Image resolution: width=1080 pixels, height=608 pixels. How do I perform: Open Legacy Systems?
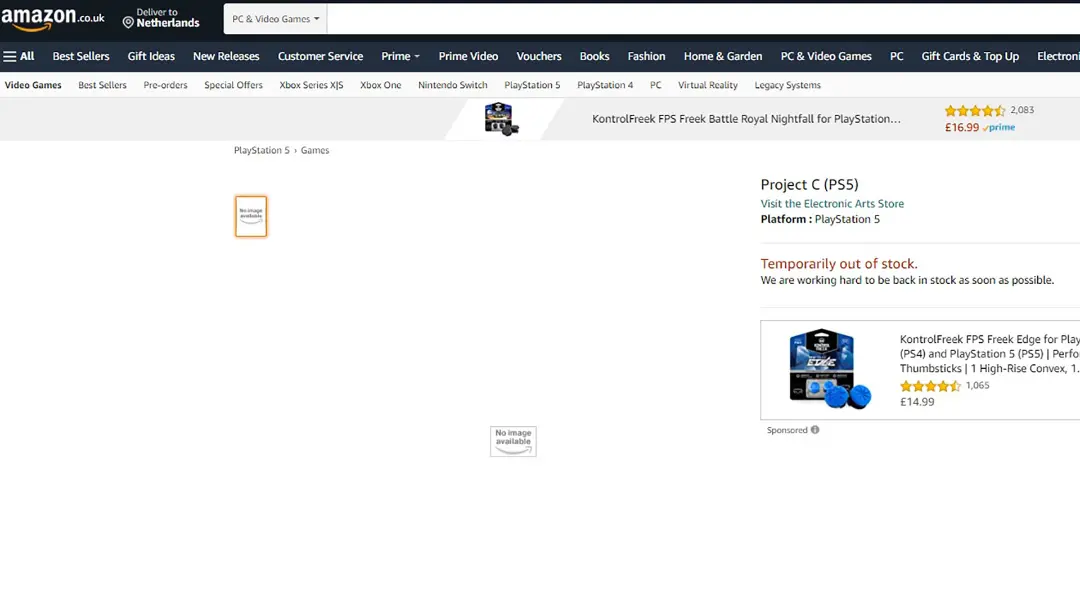787,85
